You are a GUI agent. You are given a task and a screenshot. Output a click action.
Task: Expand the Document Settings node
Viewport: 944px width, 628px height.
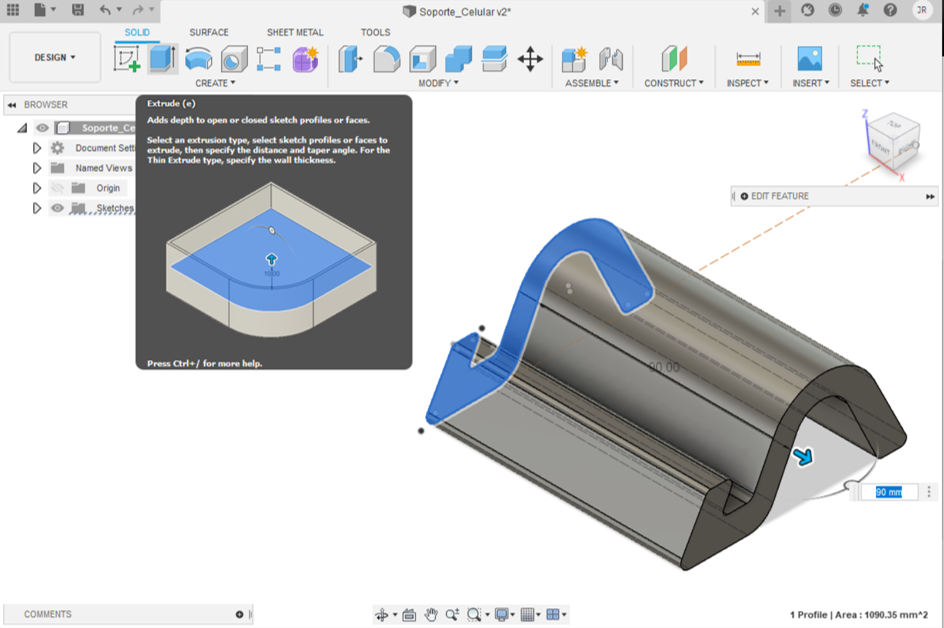(37, 148)
